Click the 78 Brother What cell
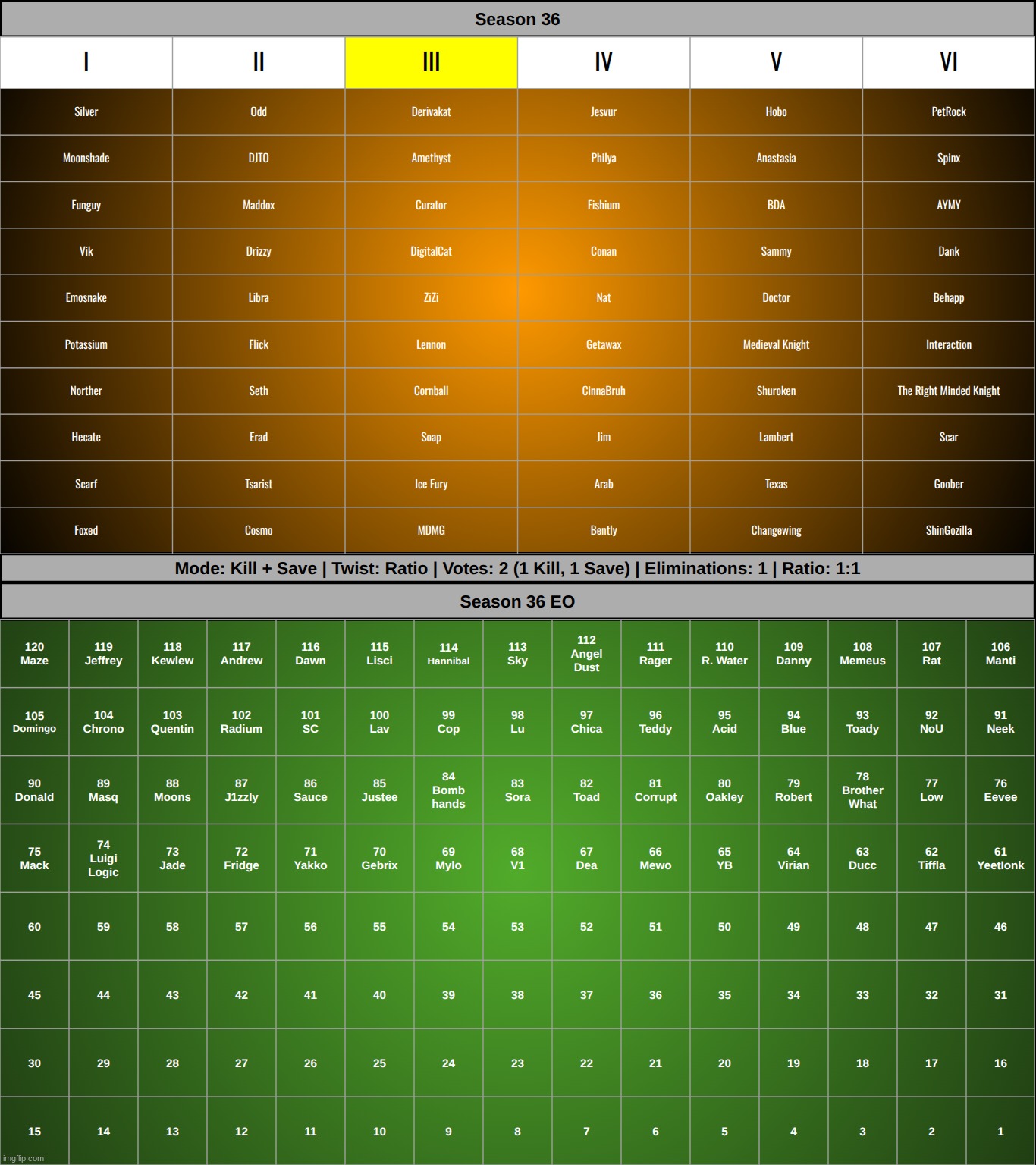1036x1165 pixels. (x=862, y=790)
